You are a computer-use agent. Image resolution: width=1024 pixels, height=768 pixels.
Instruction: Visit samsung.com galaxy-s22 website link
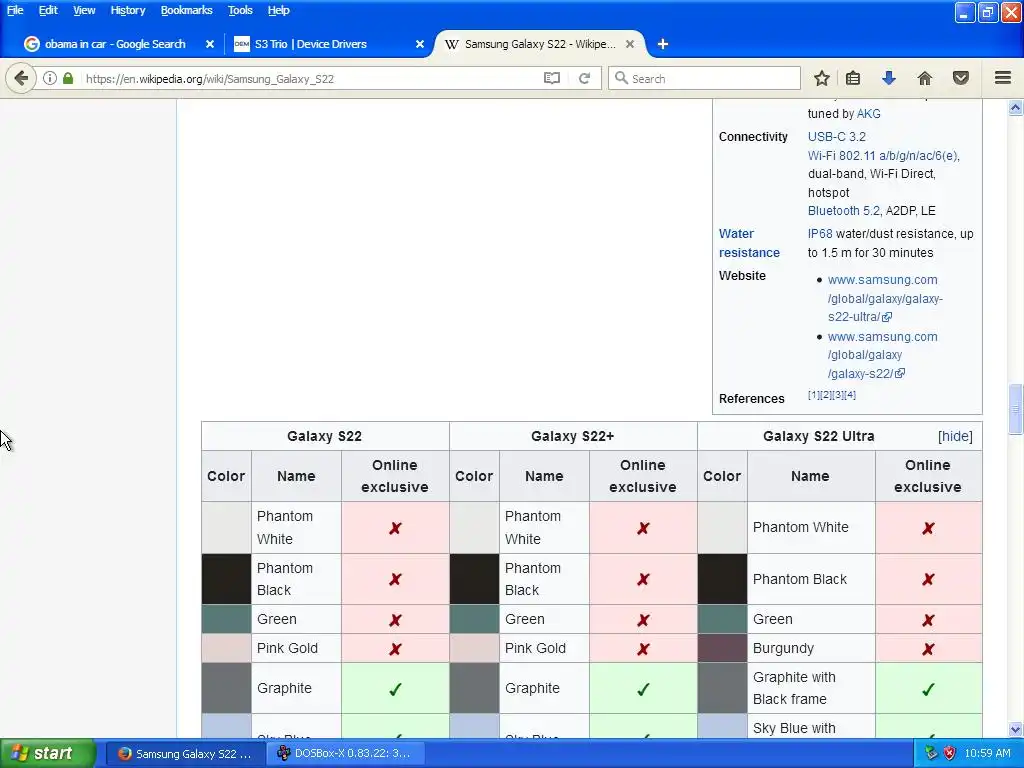[x=882, y=355]
